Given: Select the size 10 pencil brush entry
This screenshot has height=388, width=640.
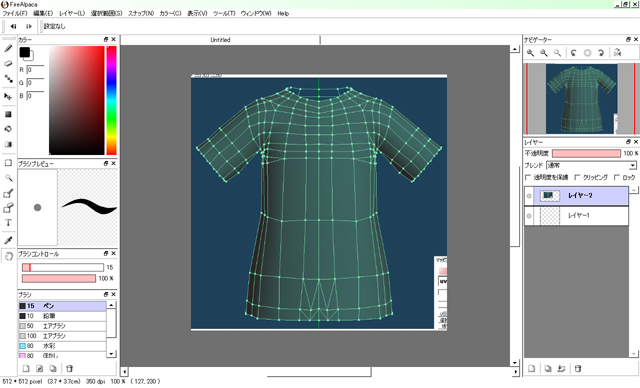Looking at the screenshot, I should (x=62, y=316).
